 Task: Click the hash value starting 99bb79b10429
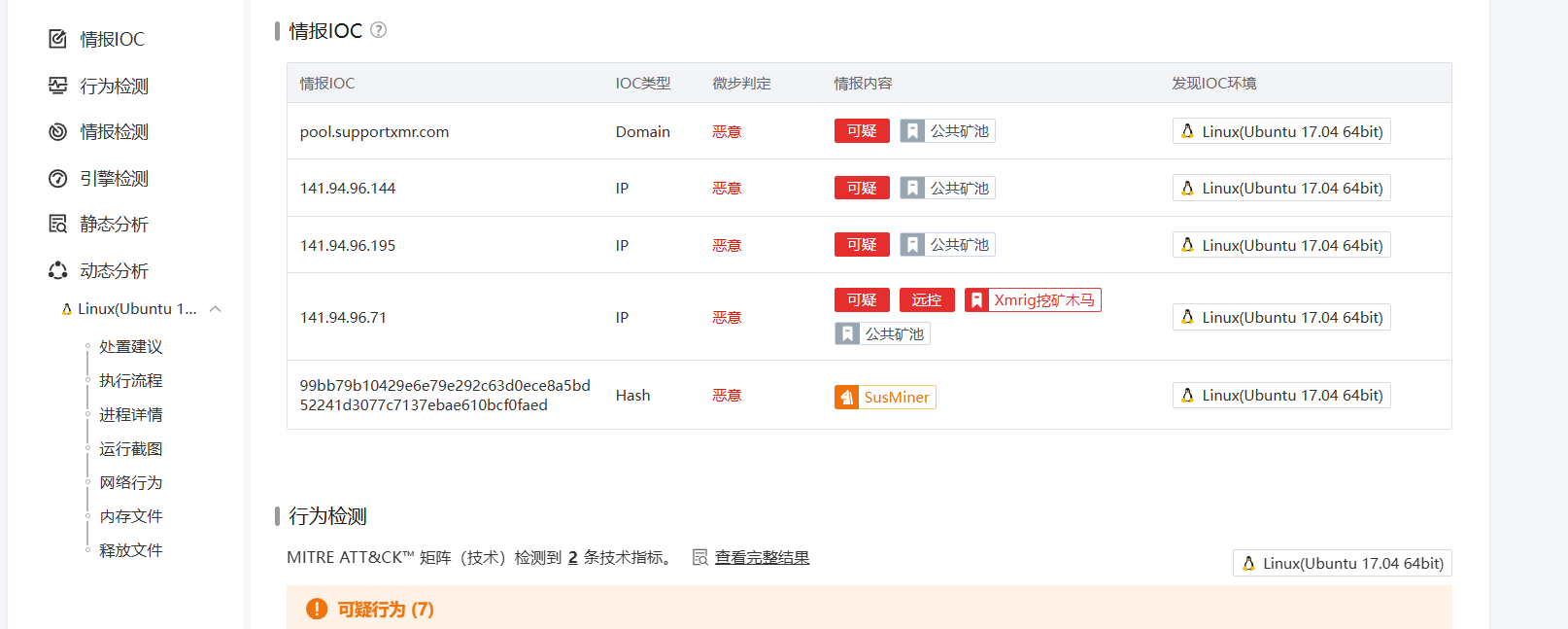pos(445,395)
